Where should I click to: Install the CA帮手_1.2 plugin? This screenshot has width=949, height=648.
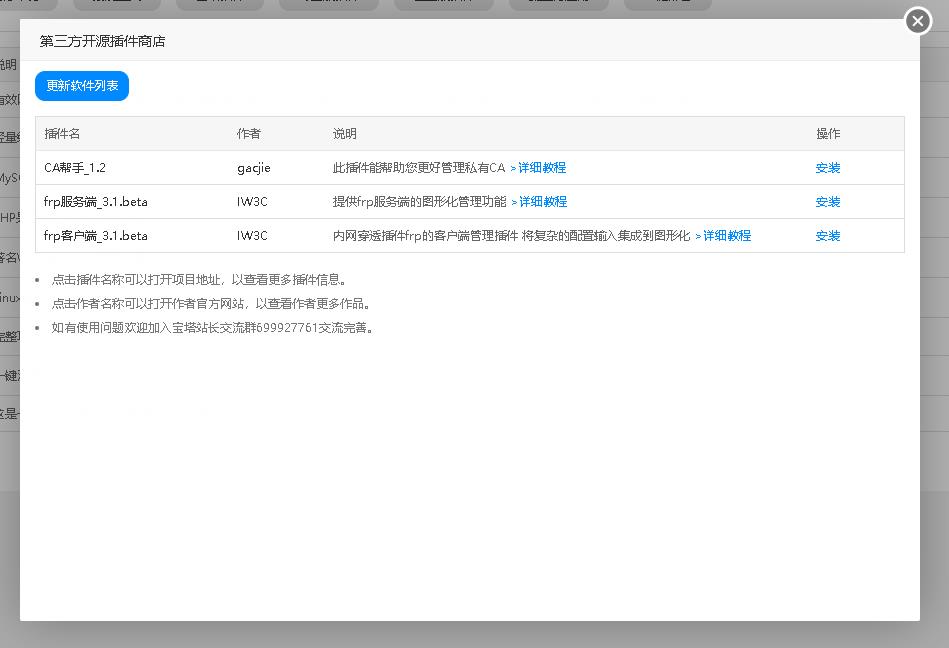[827, 168]
